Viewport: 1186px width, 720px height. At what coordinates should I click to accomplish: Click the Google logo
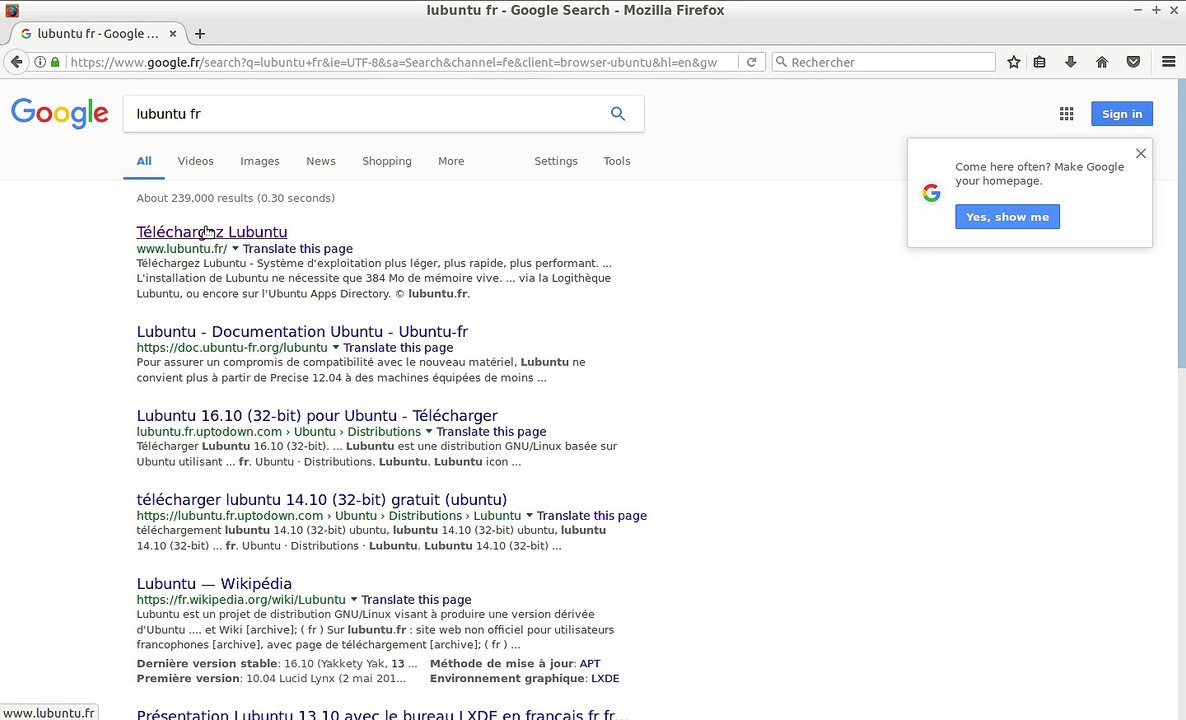[60, 113]
